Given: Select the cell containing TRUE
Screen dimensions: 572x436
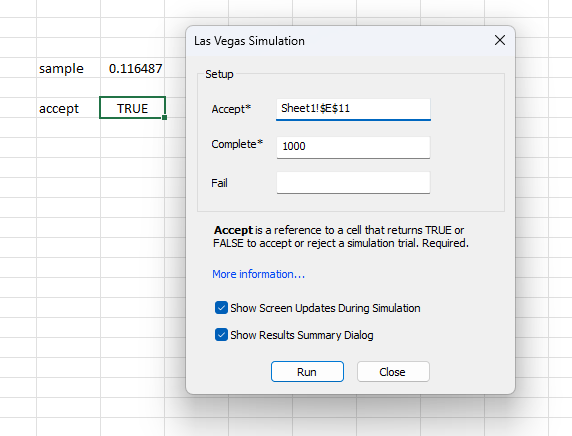Looking at the screenshot, I should pos(132,108).
